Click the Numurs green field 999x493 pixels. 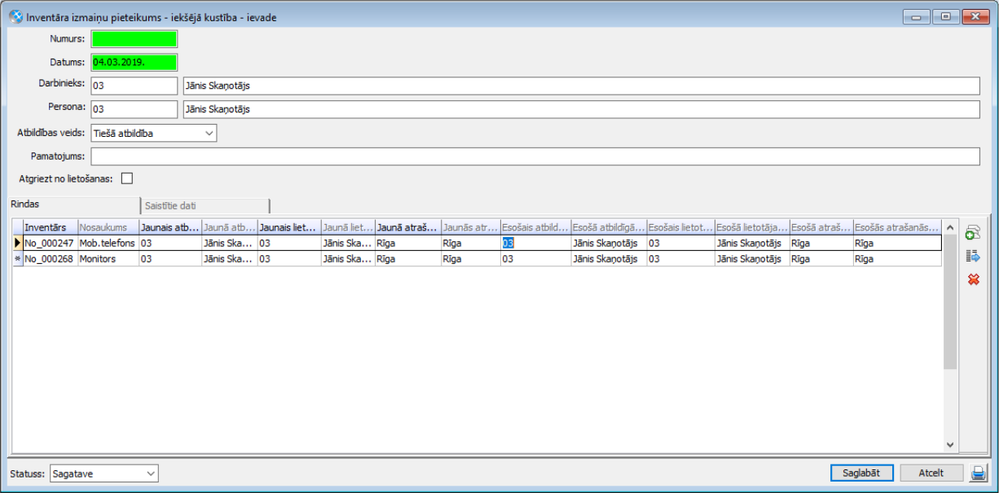click(134, 39)
